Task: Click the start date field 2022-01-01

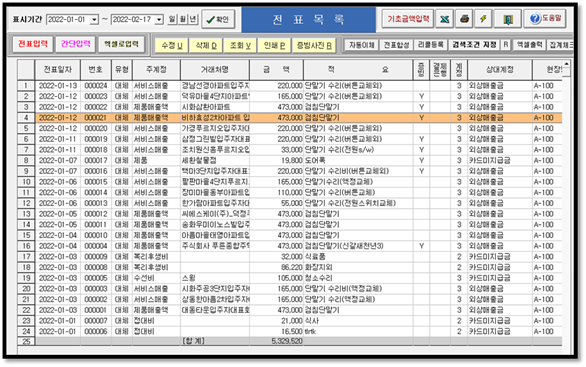Action: point(68,19)
